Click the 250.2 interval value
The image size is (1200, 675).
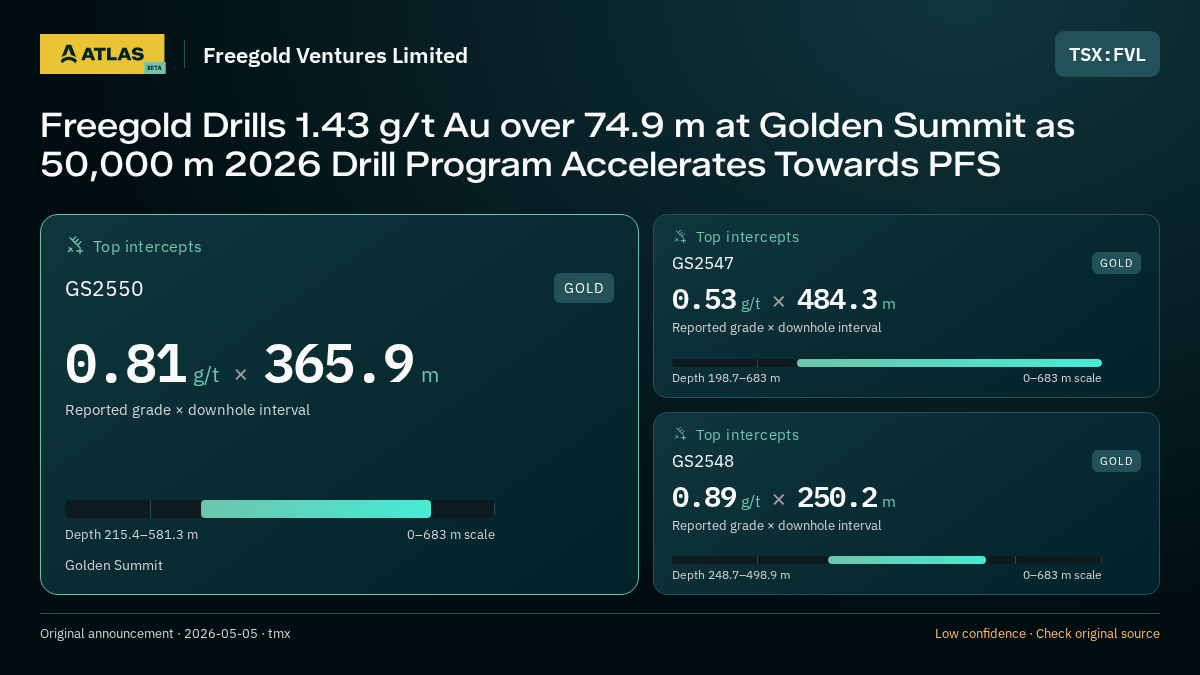point(837,498)
